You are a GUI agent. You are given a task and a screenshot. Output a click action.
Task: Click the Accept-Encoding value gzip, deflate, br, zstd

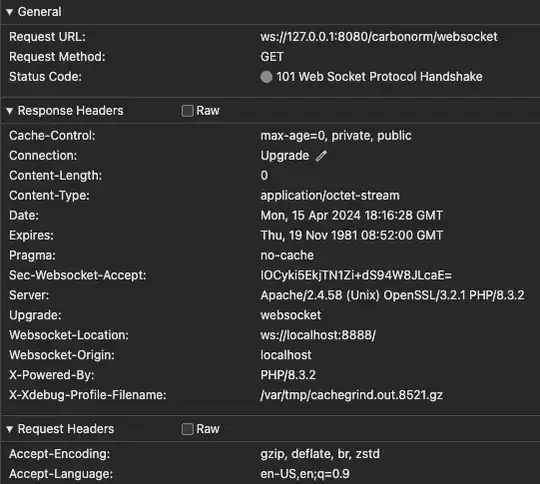coord(320,454)
